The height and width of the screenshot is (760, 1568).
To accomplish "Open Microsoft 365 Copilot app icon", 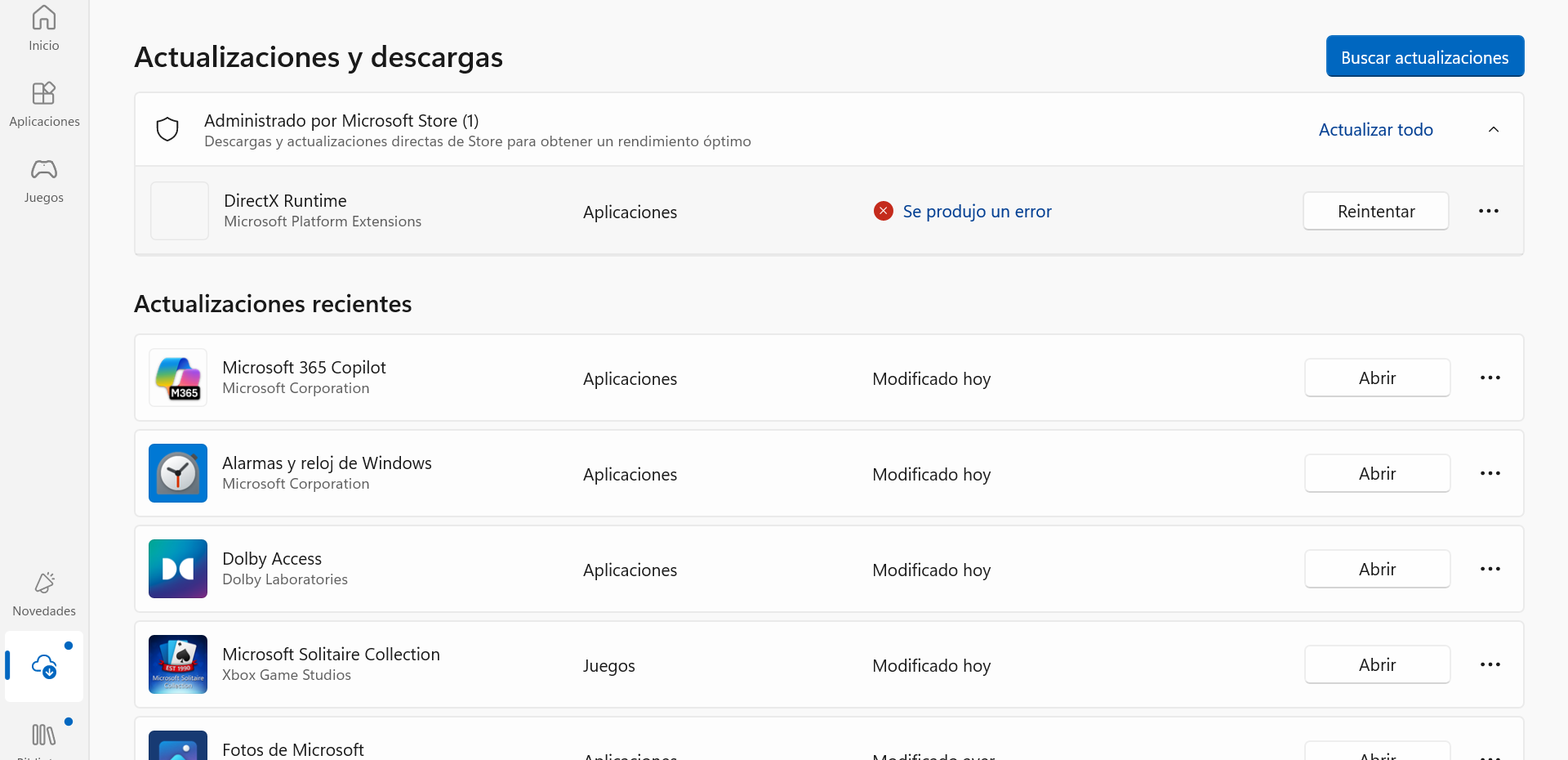I will (178, 378).
